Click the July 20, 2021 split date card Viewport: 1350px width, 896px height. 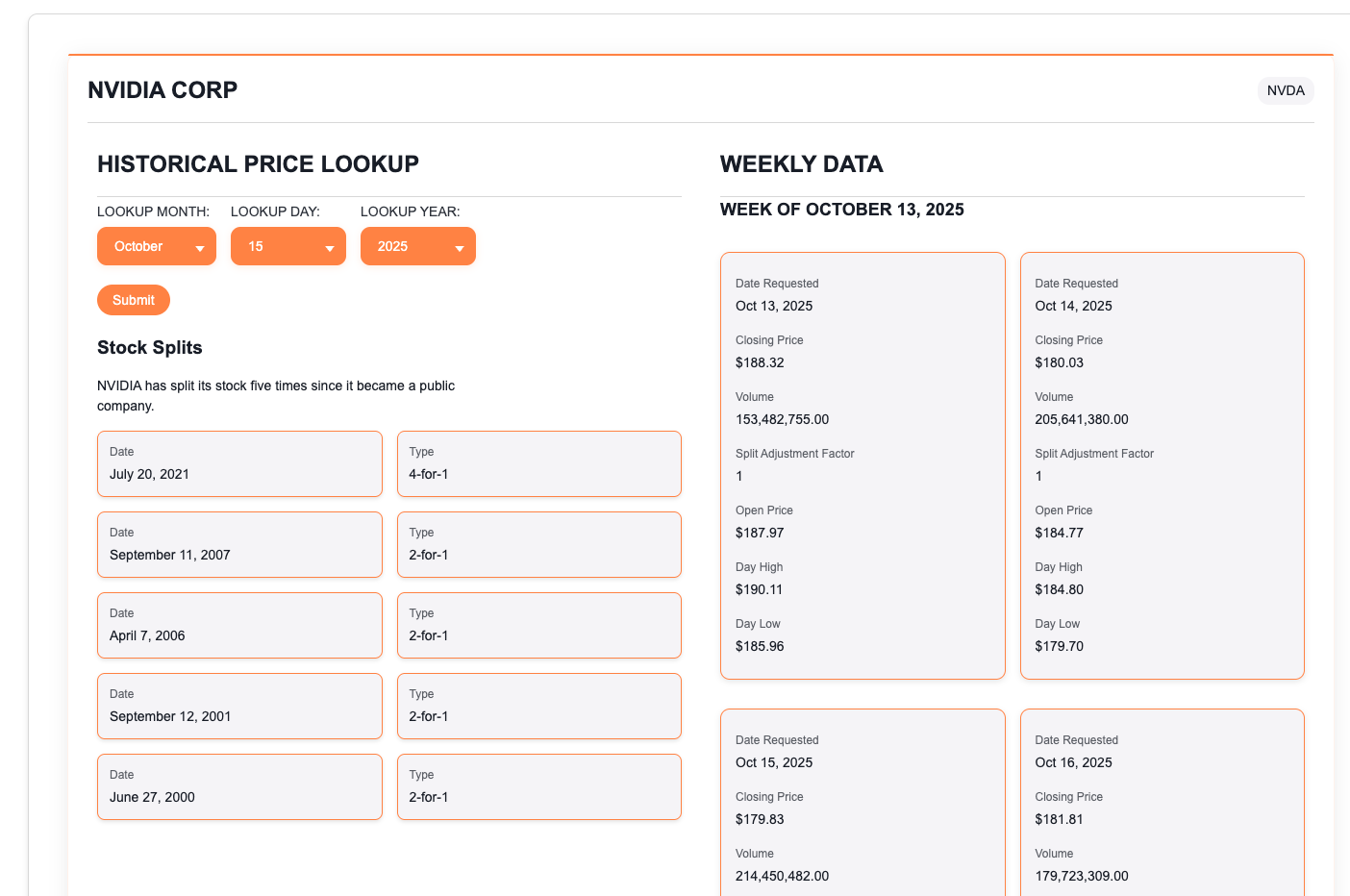(x=239, y=463)
